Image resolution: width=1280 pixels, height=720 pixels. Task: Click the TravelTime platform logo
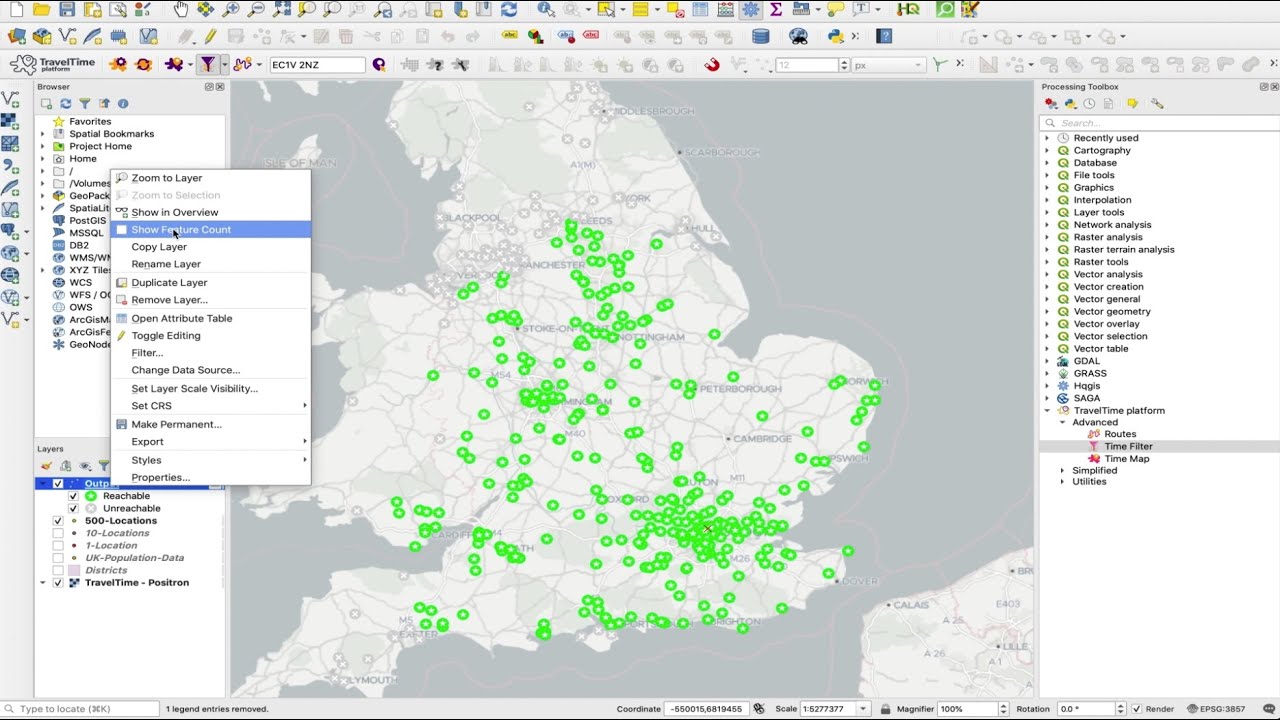point(52,64)
